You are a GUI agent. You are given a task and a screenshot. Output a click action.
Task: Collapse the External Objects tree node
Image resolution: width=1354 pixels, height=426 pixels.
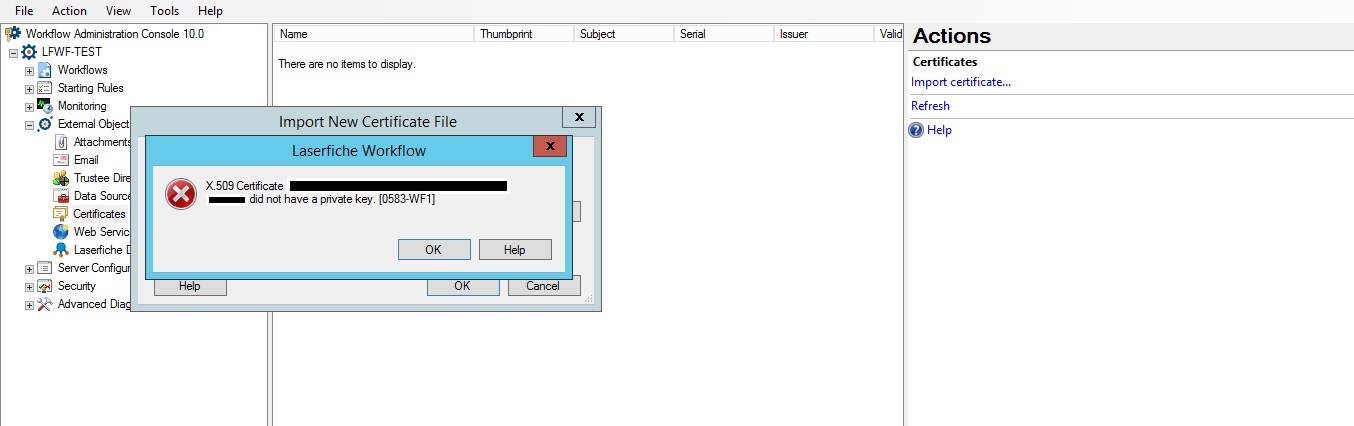pyautogui.click(x=29, y=124)
